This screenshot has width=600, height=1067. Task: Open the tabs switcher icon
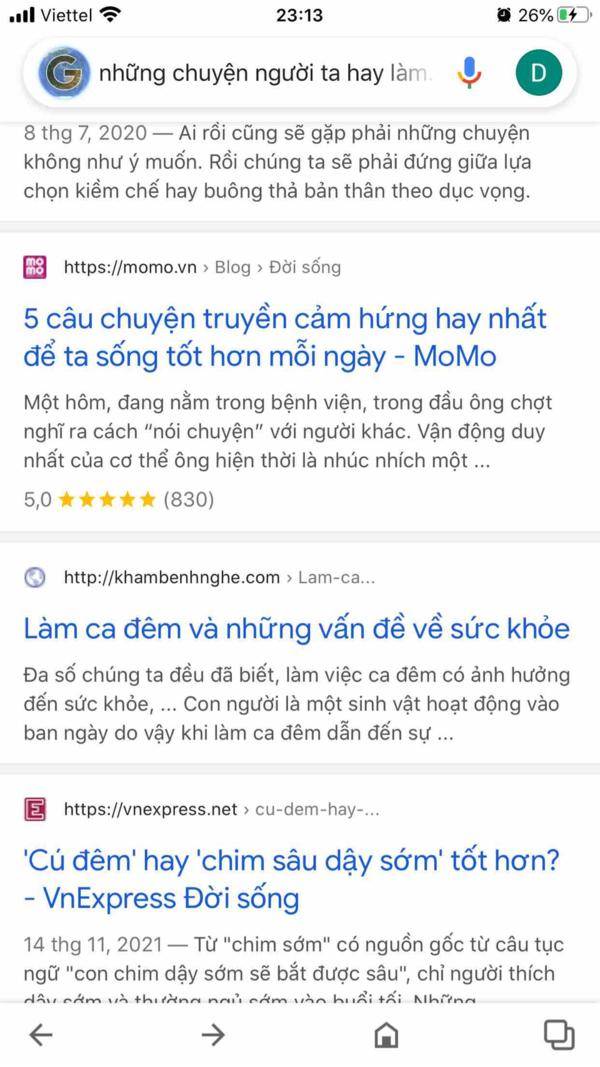(x=559, y=1035)
